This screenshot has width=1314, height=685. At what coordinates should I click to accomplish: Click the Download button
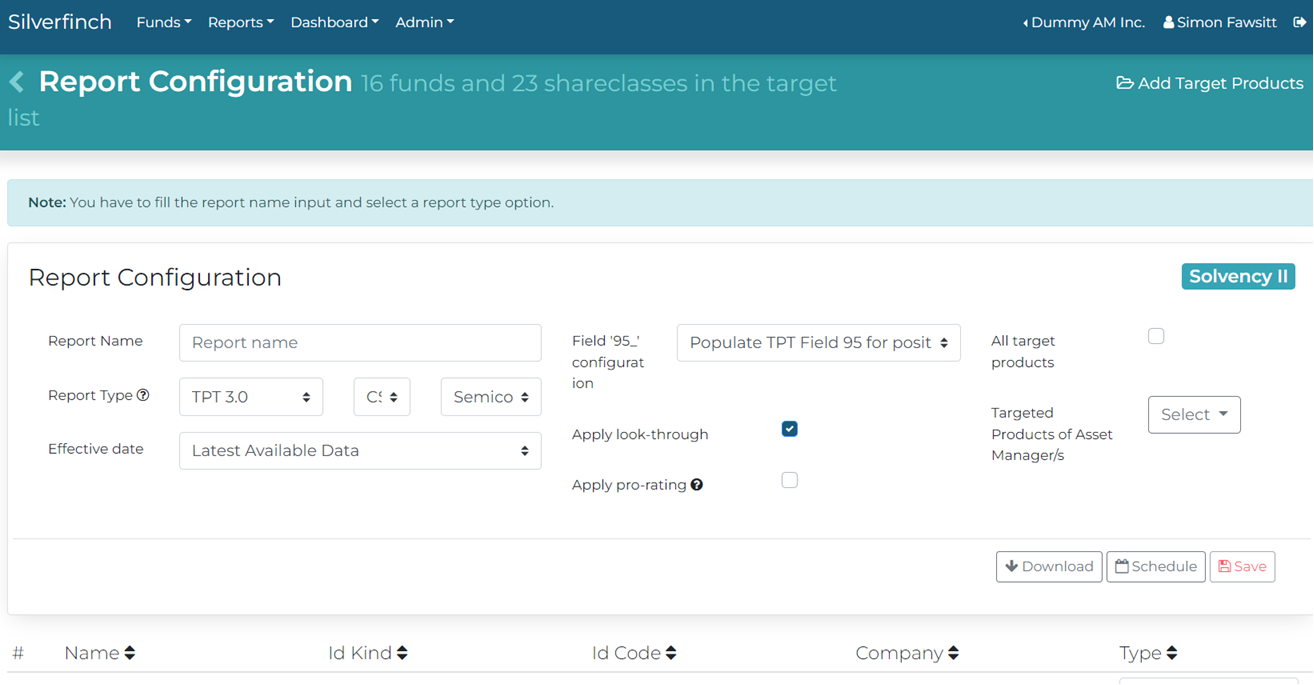point(1049,567)
